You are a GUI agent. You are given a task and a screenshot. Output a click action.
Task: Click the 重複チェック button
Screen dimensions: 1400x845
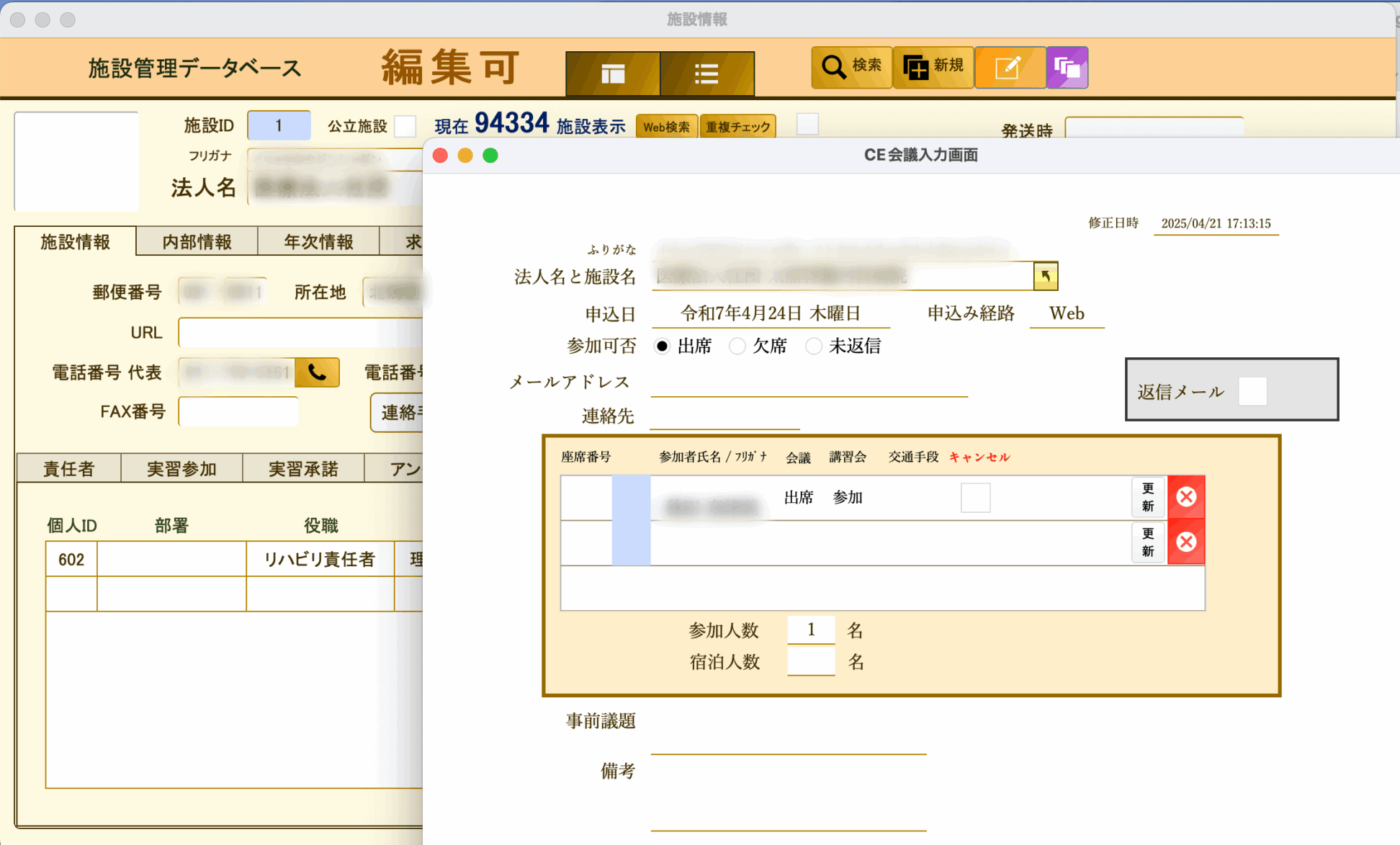click(737, 127)
